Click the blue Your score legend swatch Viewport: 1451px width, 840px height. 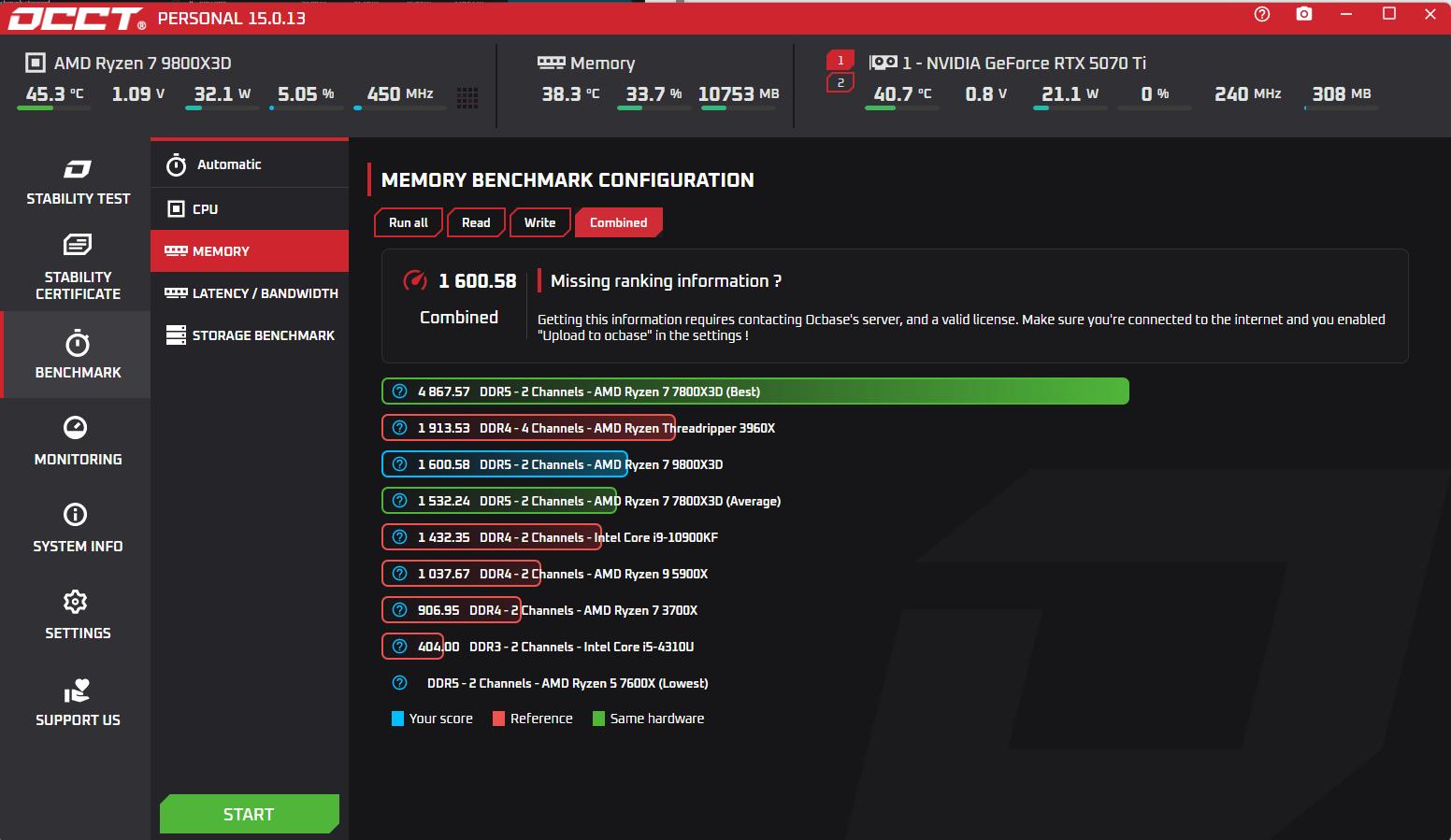click(x=397, y=719)
